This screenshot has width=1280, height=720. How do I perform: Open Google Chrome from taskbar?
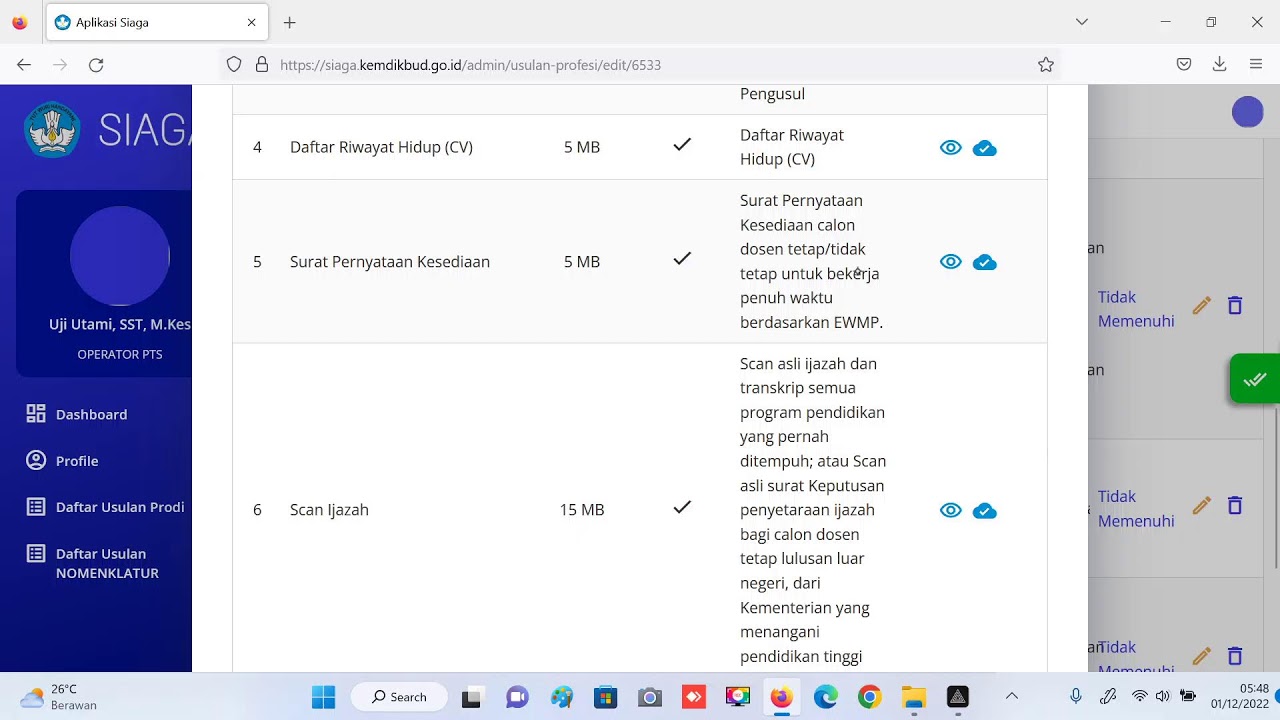tap(870, 697)
